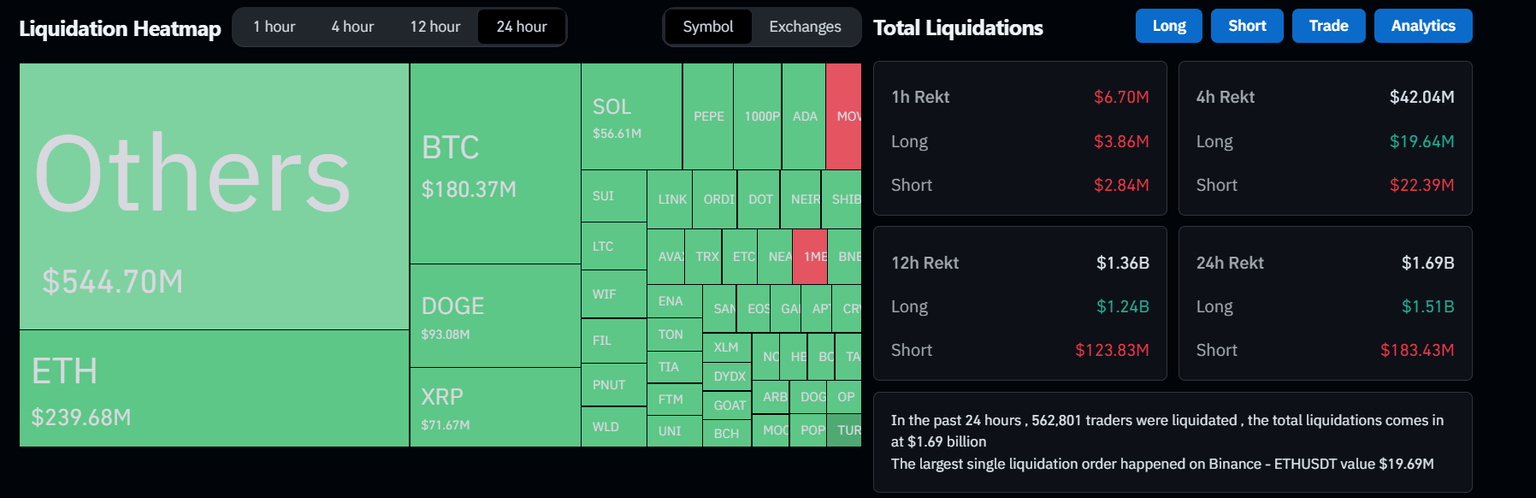Click the 24h Rekt panel

(x=1325, y=304)
